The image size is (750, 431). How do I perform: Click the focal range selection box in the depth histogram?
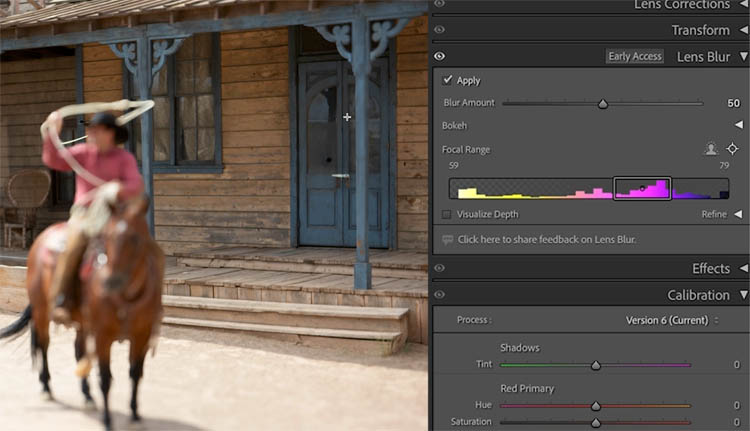tap(642, 188)
